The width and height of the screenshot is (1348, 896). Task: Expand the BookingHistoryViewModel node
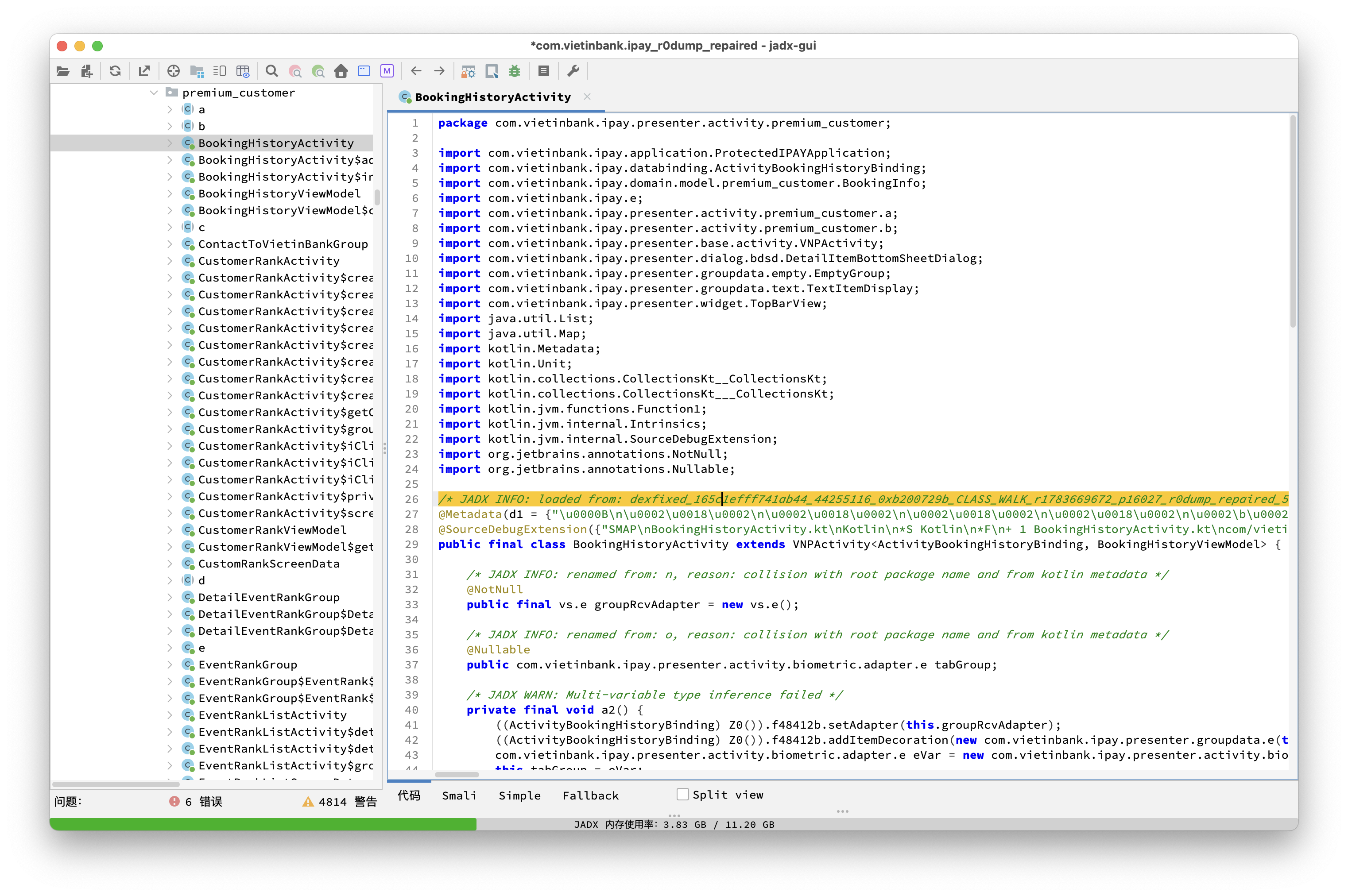click(x=170, y=194)
